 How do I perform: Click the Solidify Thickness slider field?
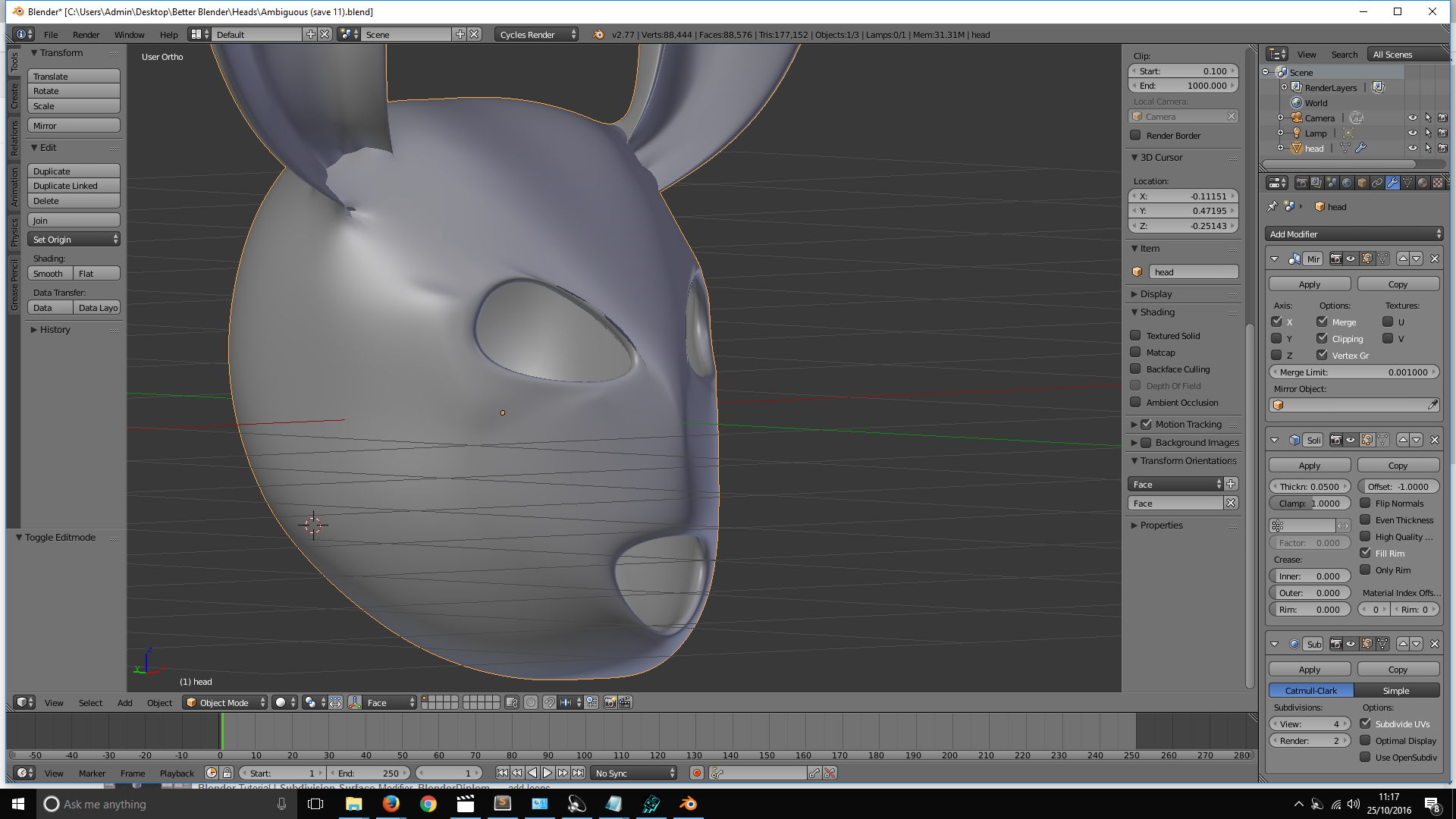pos(1310,486)
